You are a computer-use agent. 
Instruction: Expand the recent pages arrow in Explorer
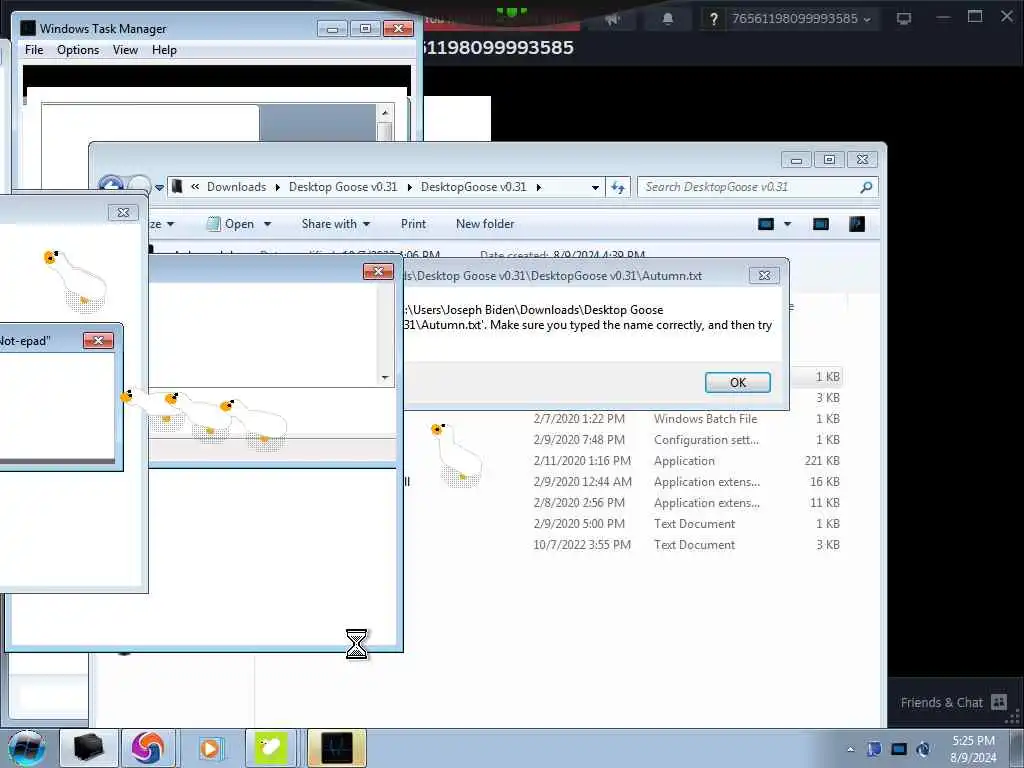click(x=159, y=187)
